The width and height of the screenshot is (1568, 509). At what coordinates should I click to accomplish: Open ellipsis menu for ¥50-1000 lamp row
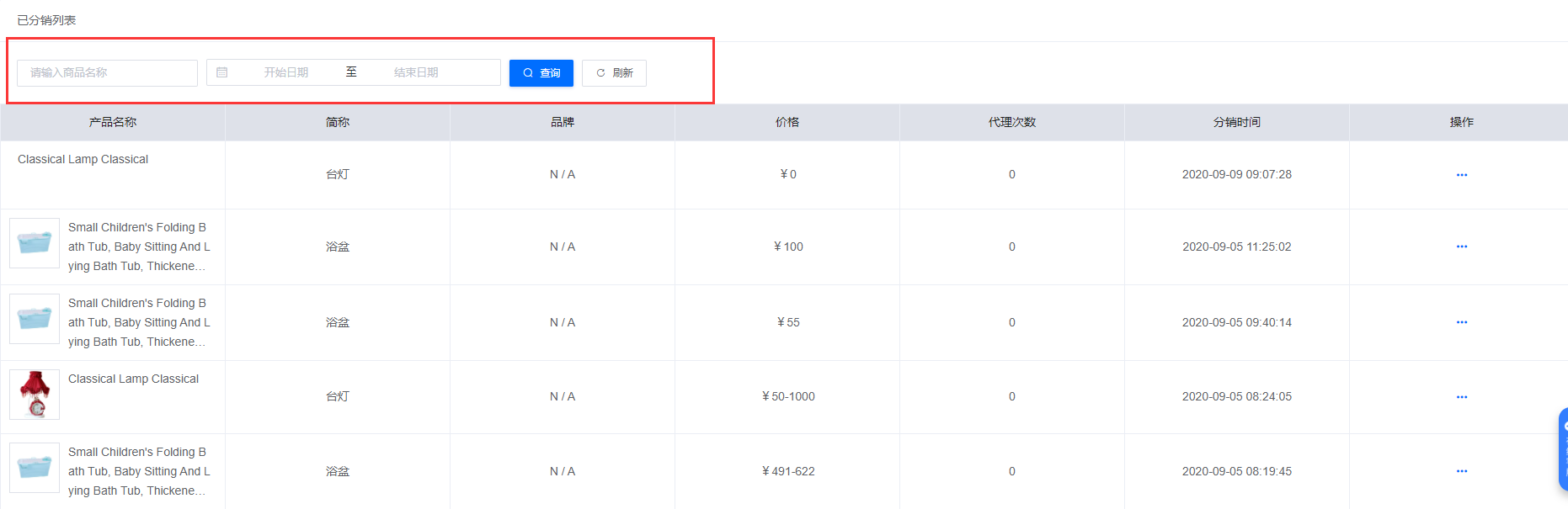1461,397
